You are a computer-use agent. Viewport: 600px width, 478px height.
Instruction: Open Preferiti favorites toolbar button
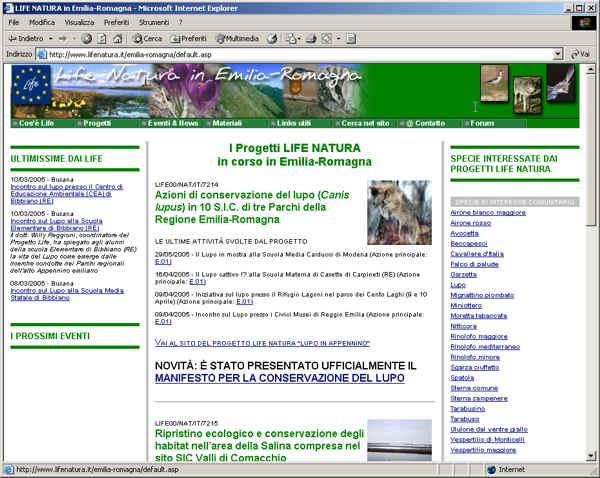(x=189, y=39)
